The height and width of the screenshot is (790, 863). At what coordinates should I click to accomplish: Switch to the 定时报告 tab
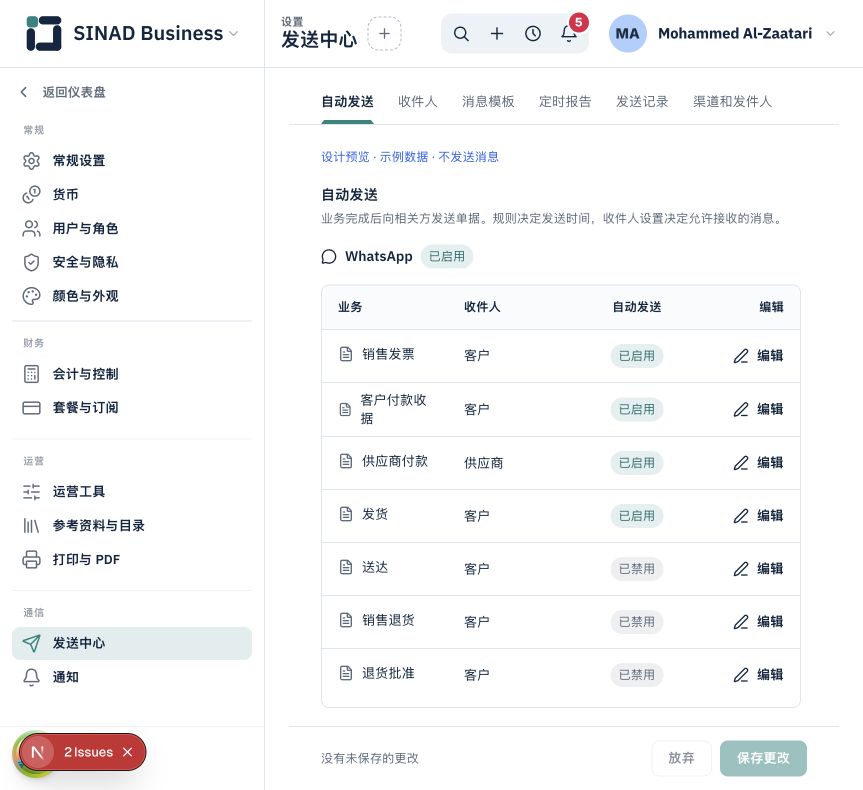[565, 102]
